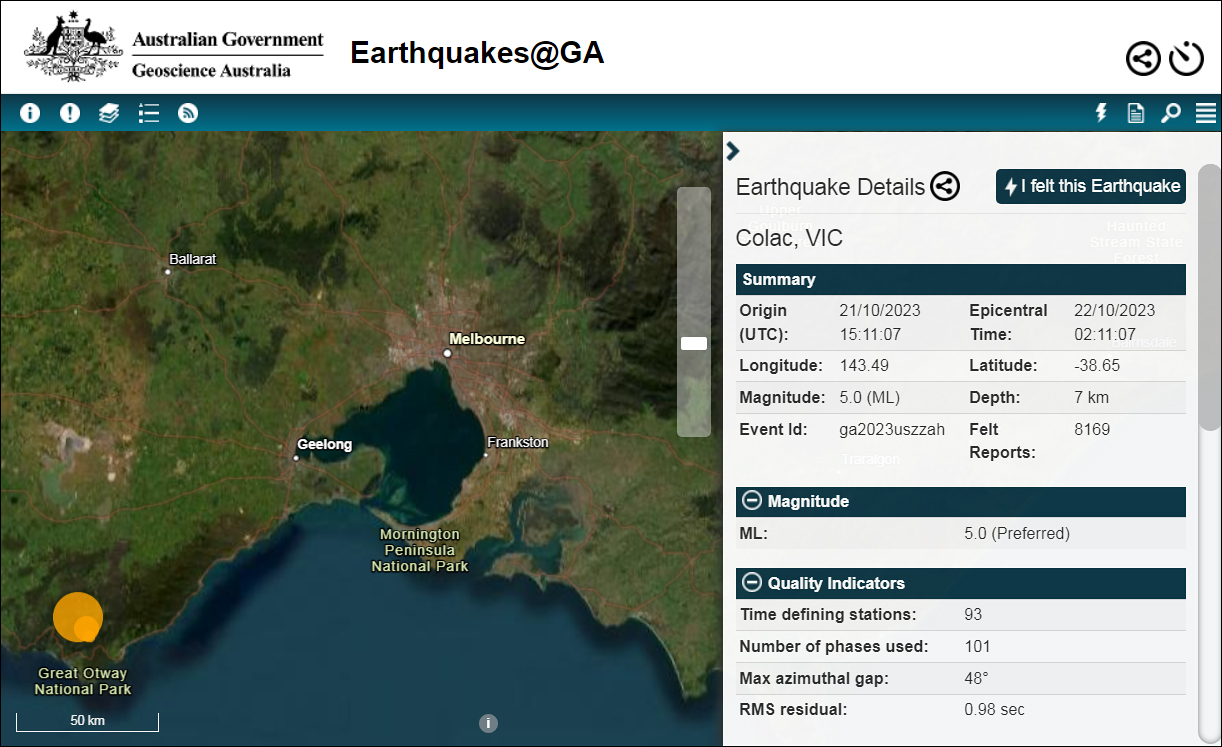Click the latitude value "-38.65"

coord(1097,366)
